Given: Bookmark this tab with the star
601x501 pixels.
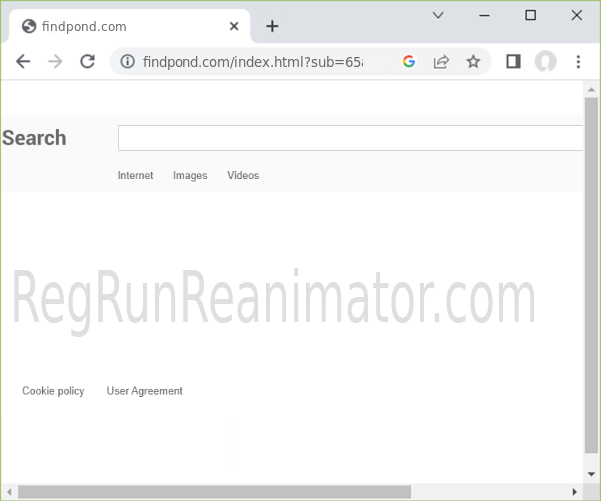Looking at the screenshot, I should click(x=473, y=61).
